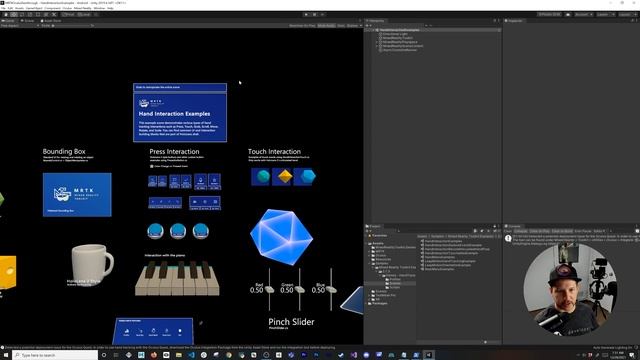Click Task View icon in taskbar
640x360 pixels.
pos(116,355)
